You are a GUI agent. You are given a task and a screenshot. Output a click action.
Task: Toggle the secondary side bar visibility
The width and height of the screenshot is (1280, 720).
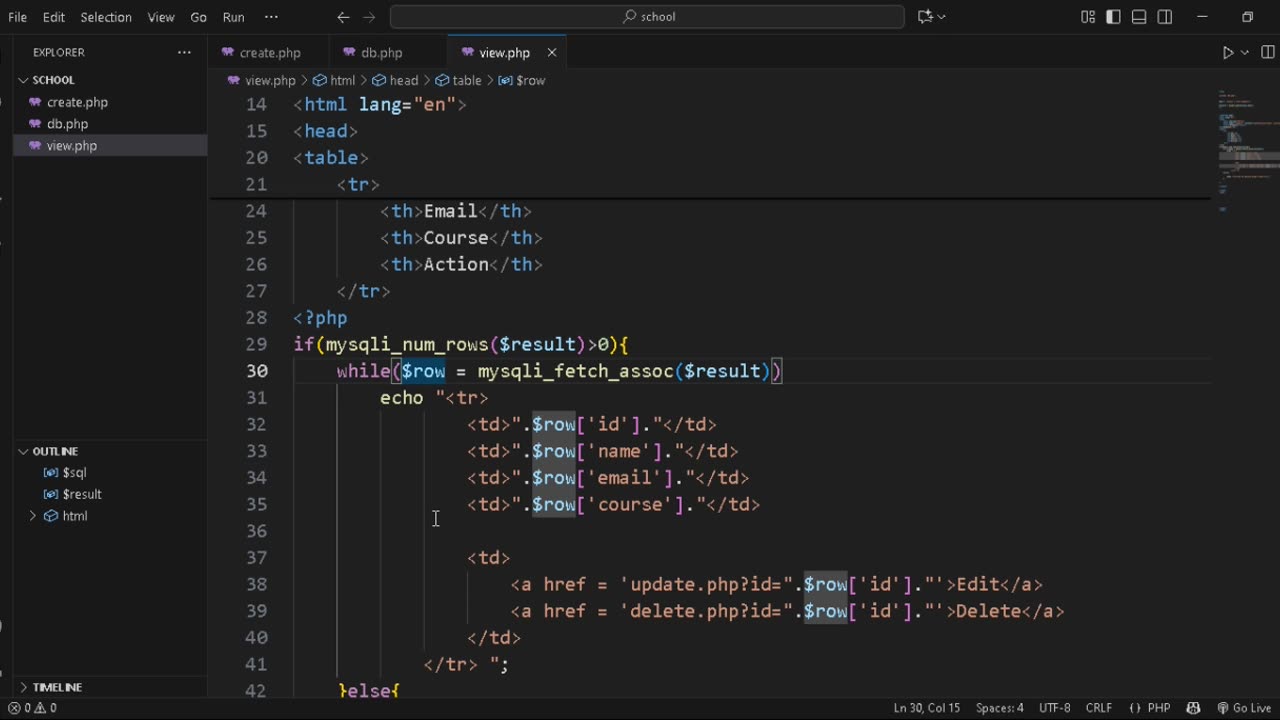(1165, 17)
